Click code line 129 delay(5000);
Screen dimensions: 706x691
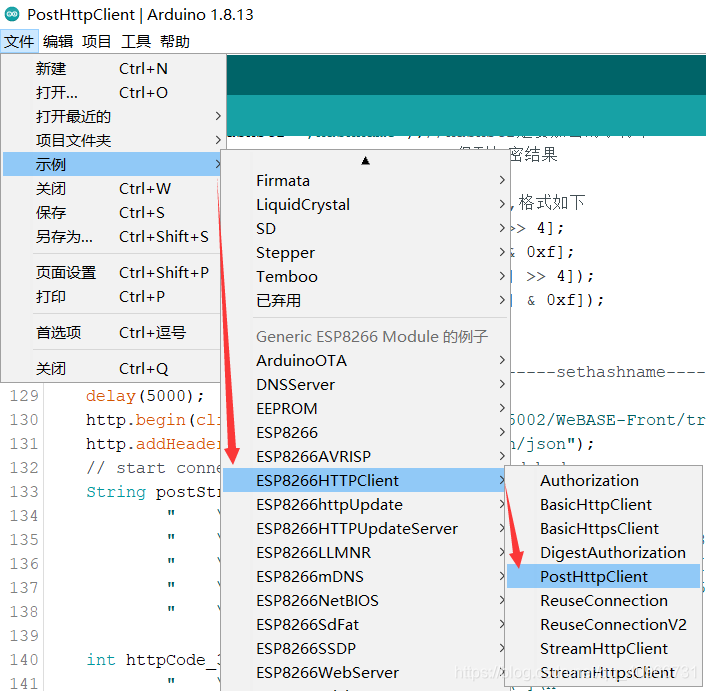(145, 396)
